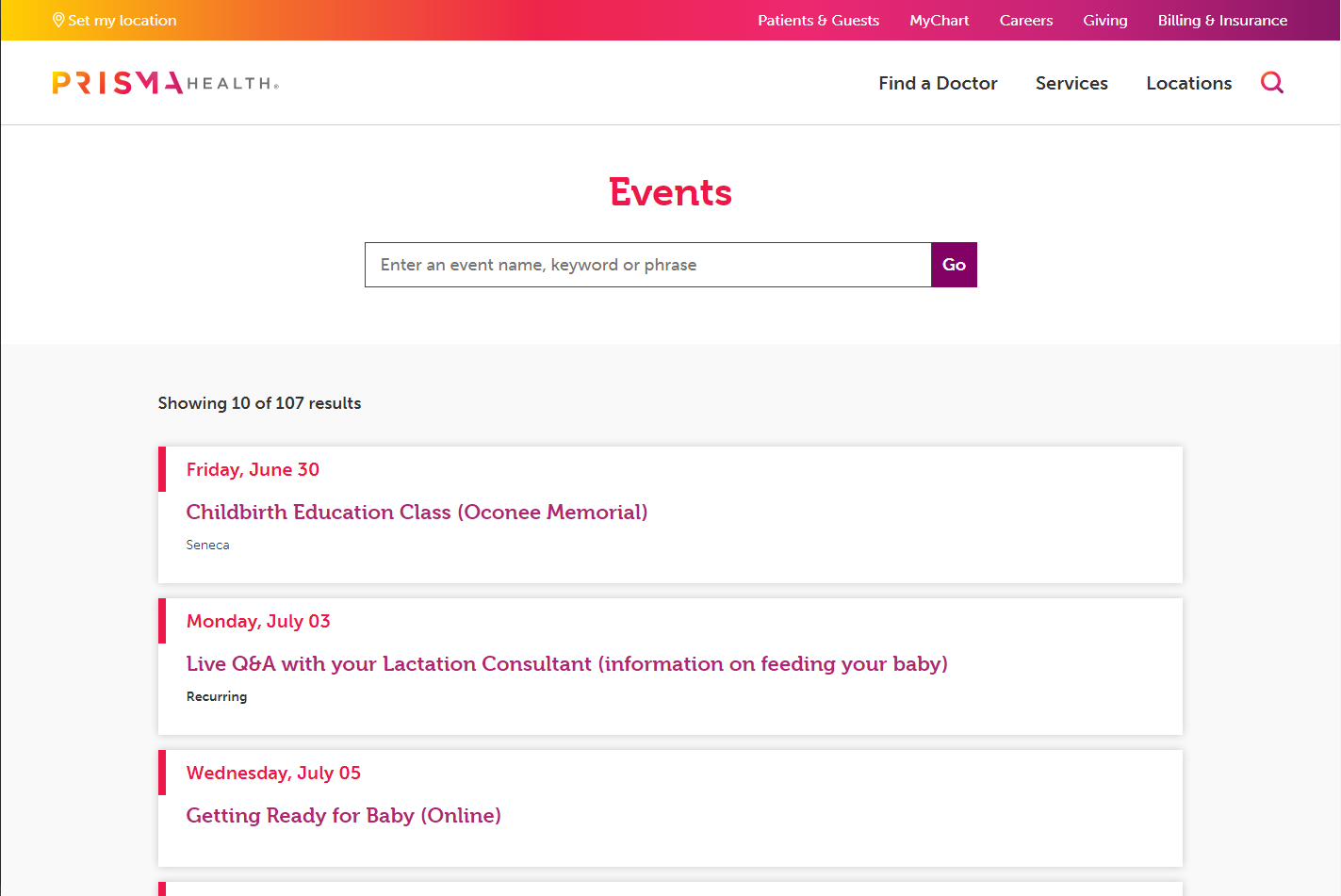Open Childbirth Education Class (Oconee Memorial) event
This screenshot has width=1341, height=896.
tap(417, 512)
